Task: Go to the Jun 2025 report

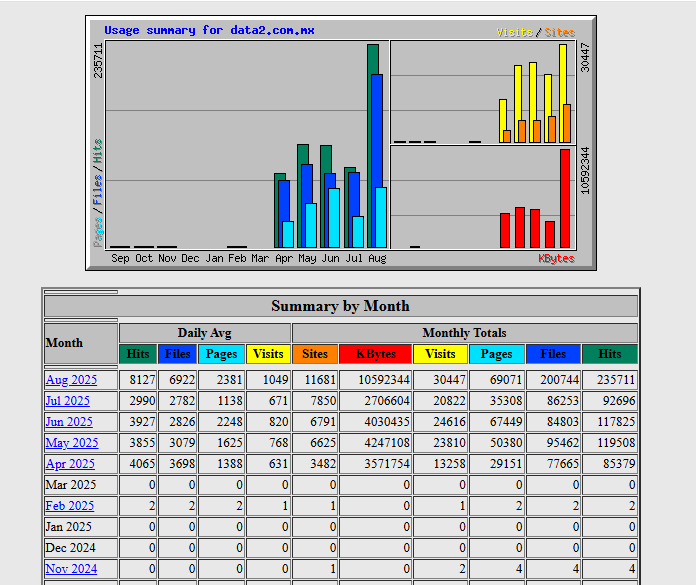Action: [69, 422]
